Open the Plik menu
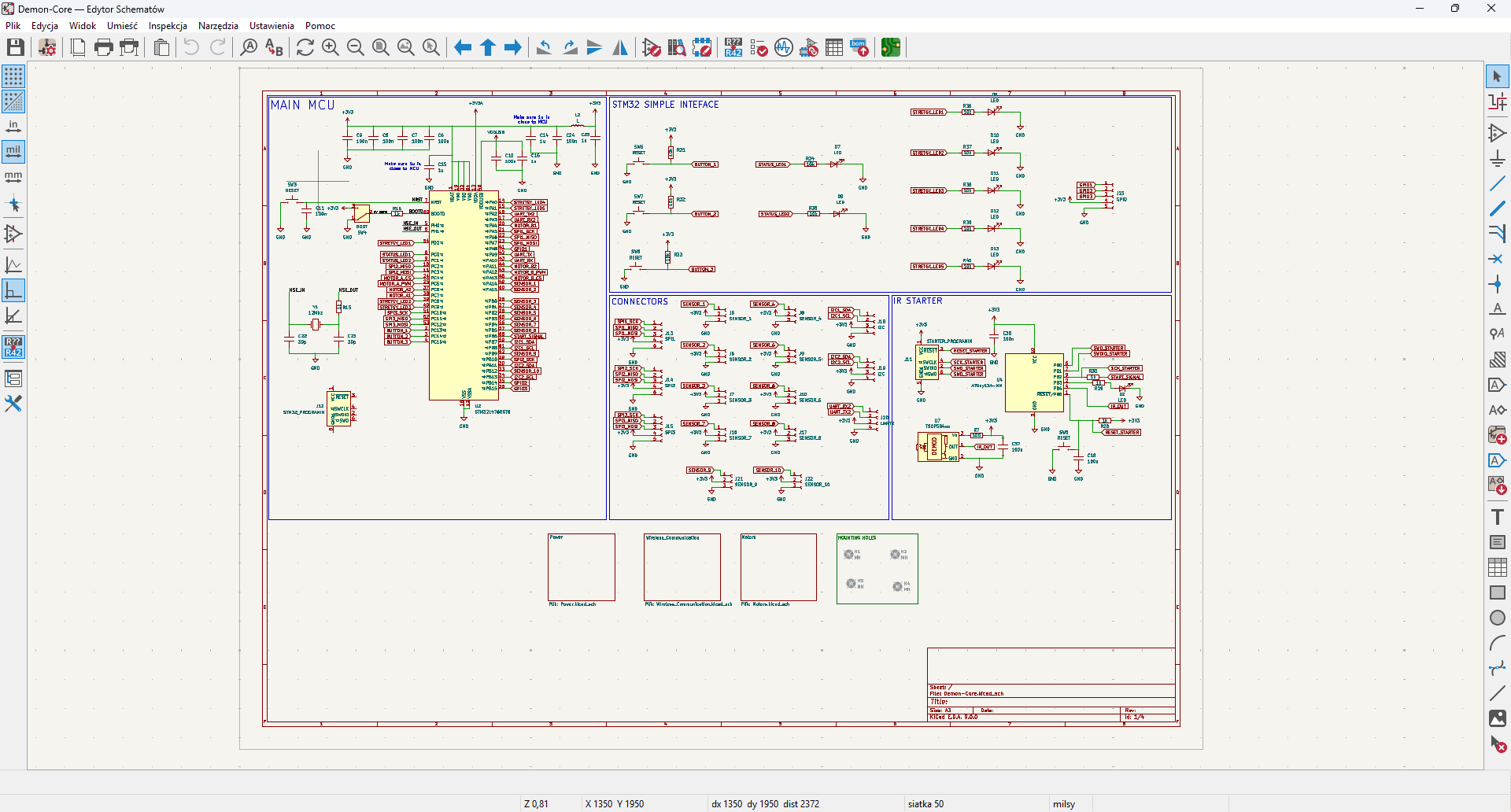Screen dimensions: 1511x812 [x=13, y=26]
